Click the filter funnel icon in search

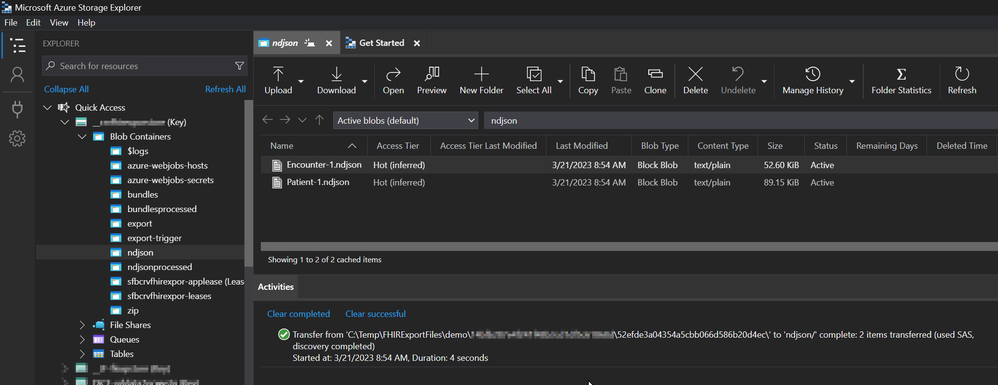point(239,66)
